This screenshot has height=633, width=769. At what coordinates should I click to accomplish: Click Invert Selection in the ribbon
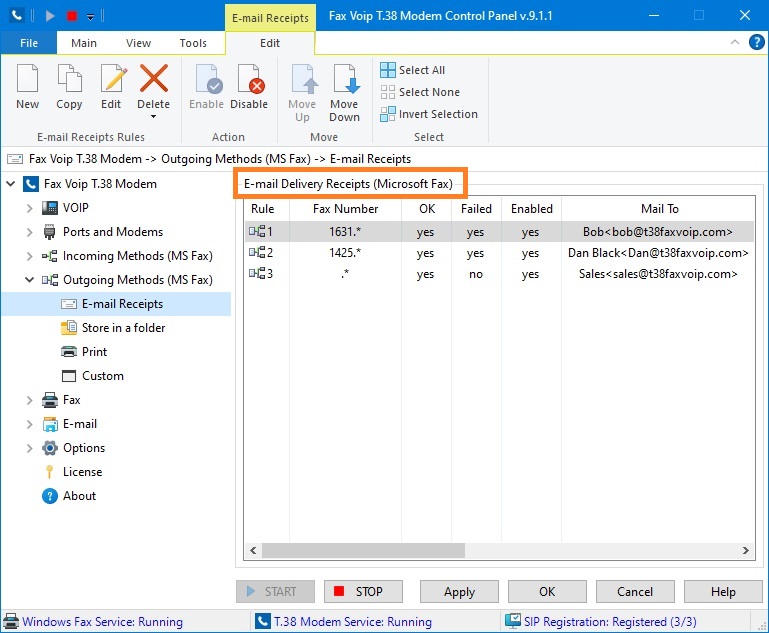[x=429, y=114]
